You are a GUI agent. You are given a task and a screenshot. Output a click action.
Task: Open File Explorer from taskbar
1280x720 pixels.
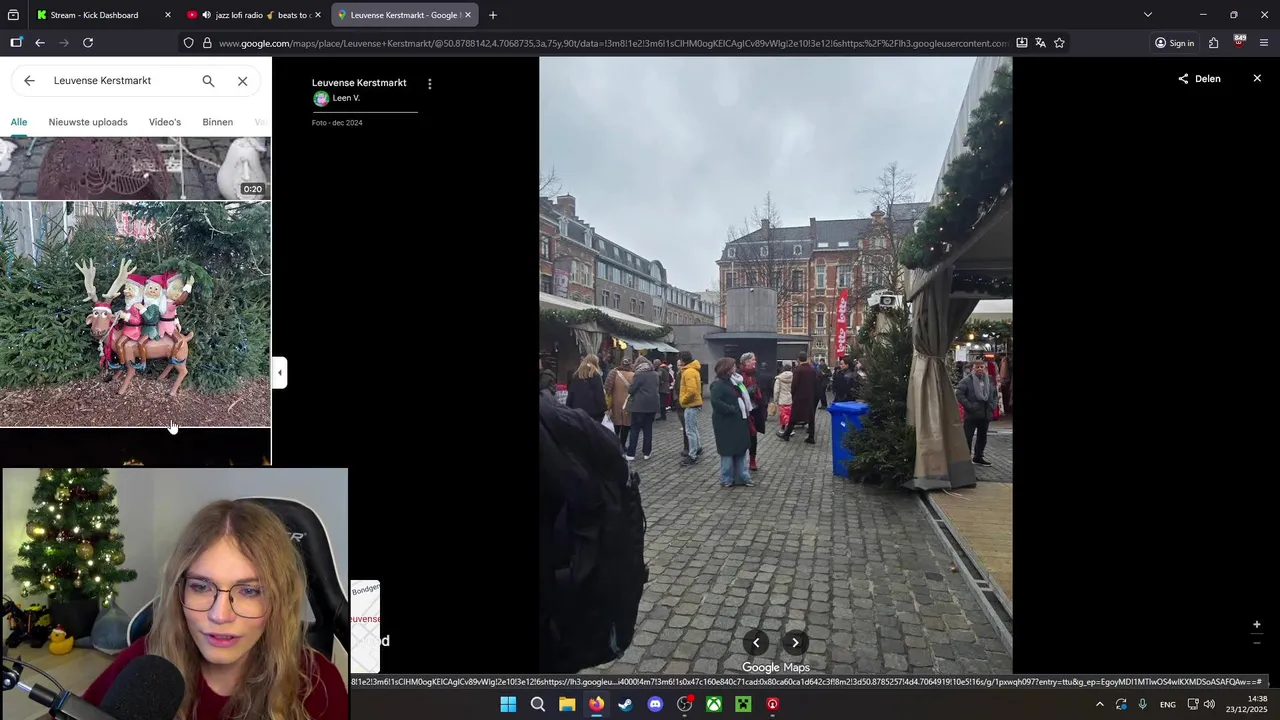[x=567, y=704]
